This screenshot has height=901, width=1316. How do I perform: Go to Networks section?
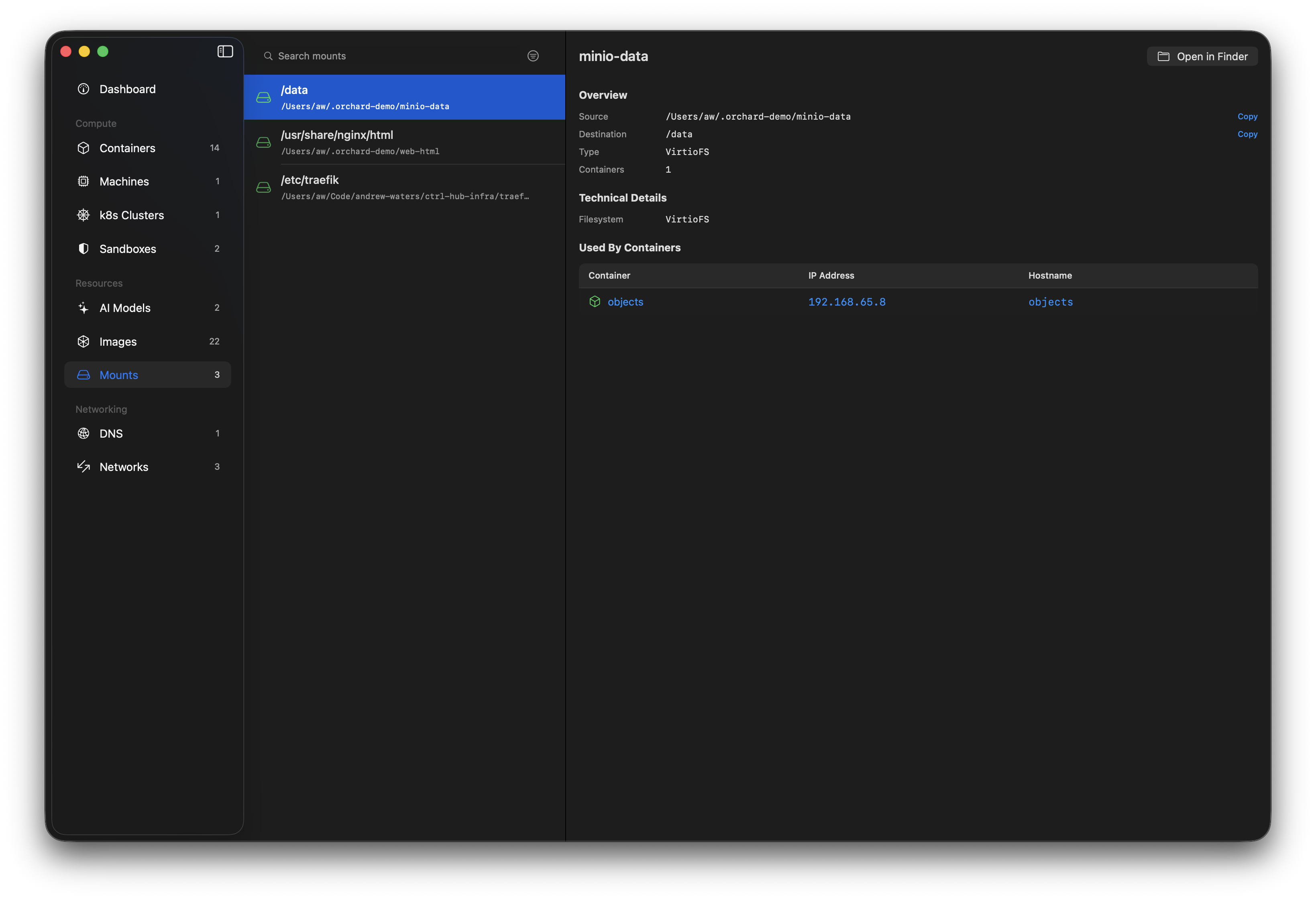[148, 467]
